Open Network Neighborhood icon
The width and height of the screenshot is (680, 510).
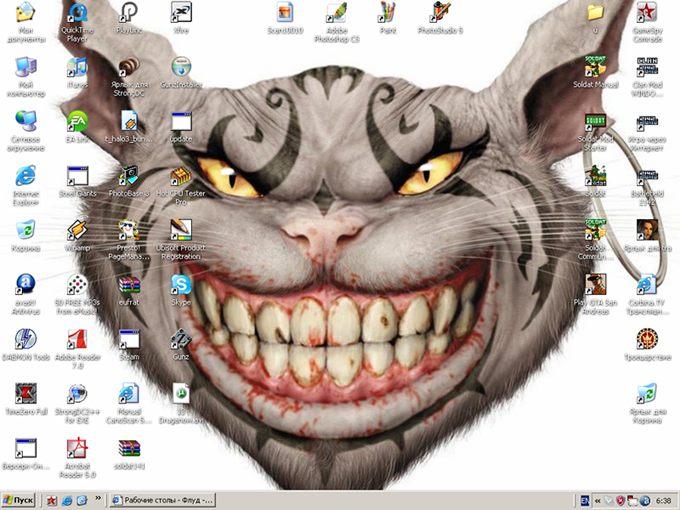pyautogui.click(x=26, y=121)
